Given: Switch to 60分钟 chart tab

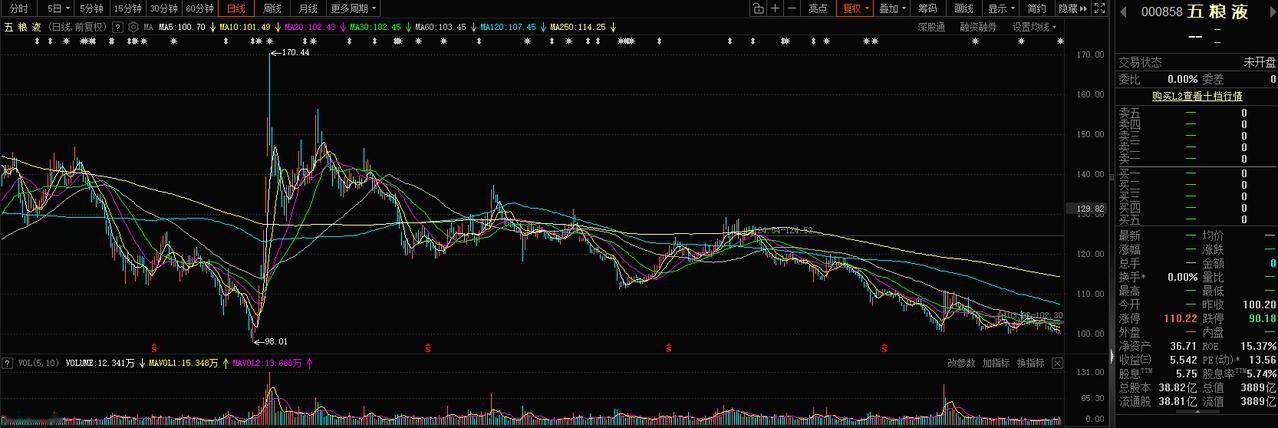Looking at the screenshot, I should point(199,8).
